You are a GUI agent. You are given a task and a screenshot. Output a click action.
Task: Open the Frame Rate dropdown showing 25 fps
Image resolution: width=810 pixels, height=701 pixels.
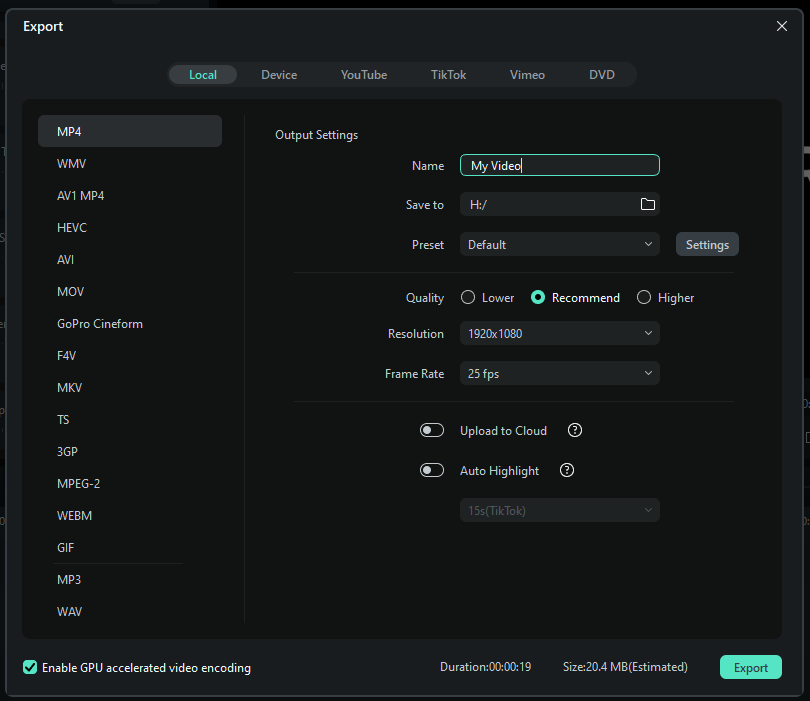pos(559,373)
